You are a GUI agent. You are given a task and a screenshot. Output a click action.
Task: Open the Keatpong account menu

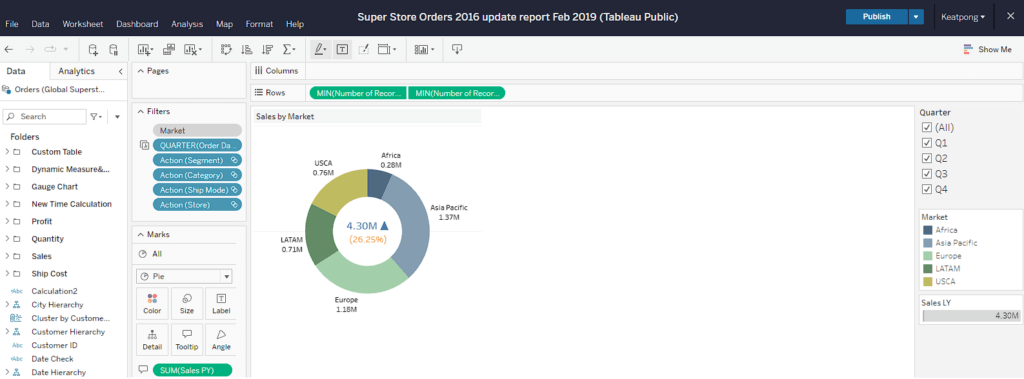click(x=963, y=17)
